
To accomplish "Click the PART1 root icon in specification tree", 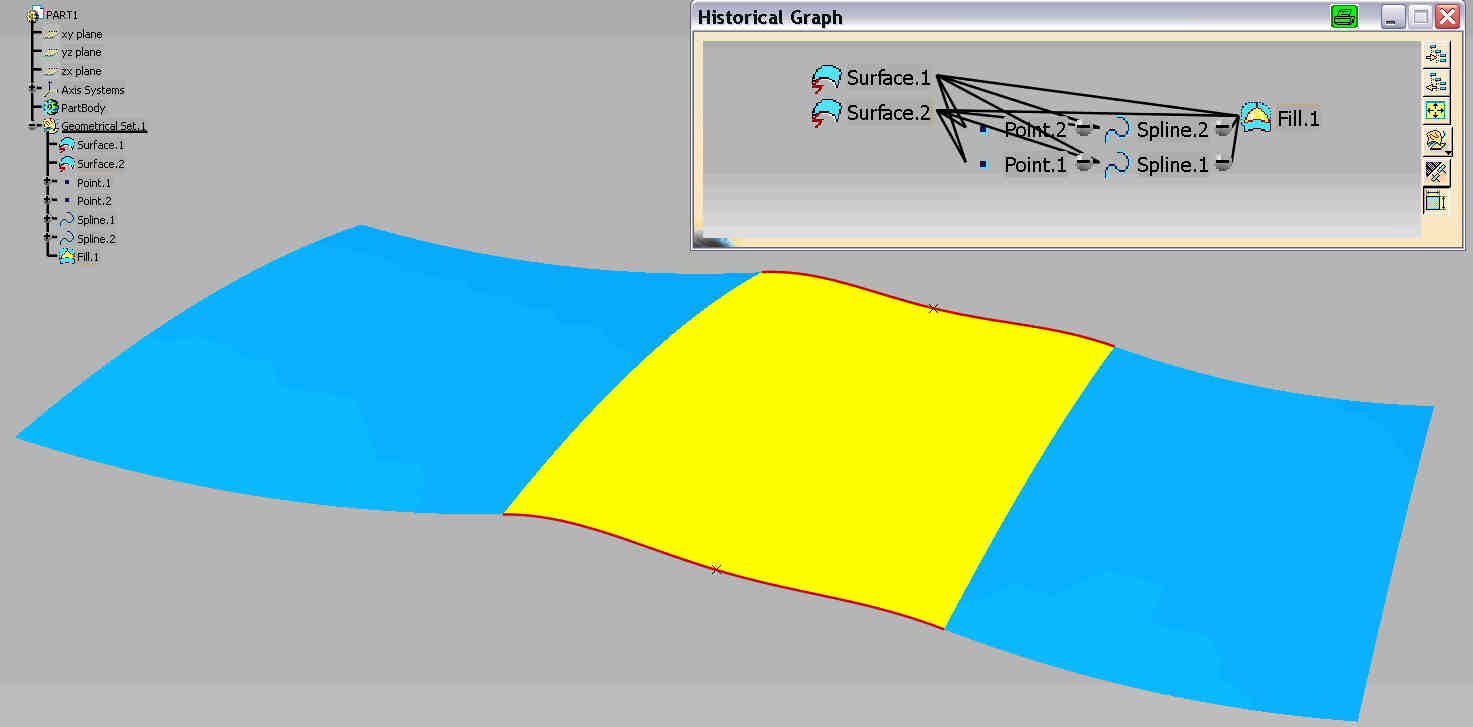I will pos(36,14).
